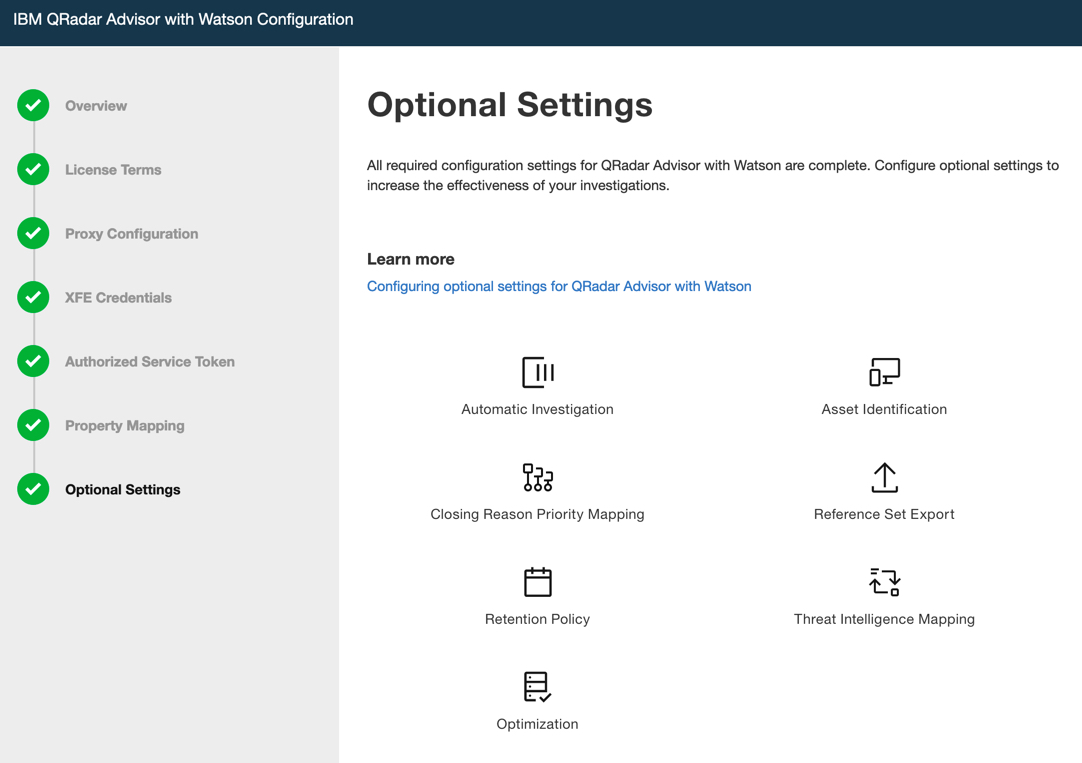Click the Threat Intelligence Mapping icon
Screen dimensions: 1082x763
pos(884,582)
